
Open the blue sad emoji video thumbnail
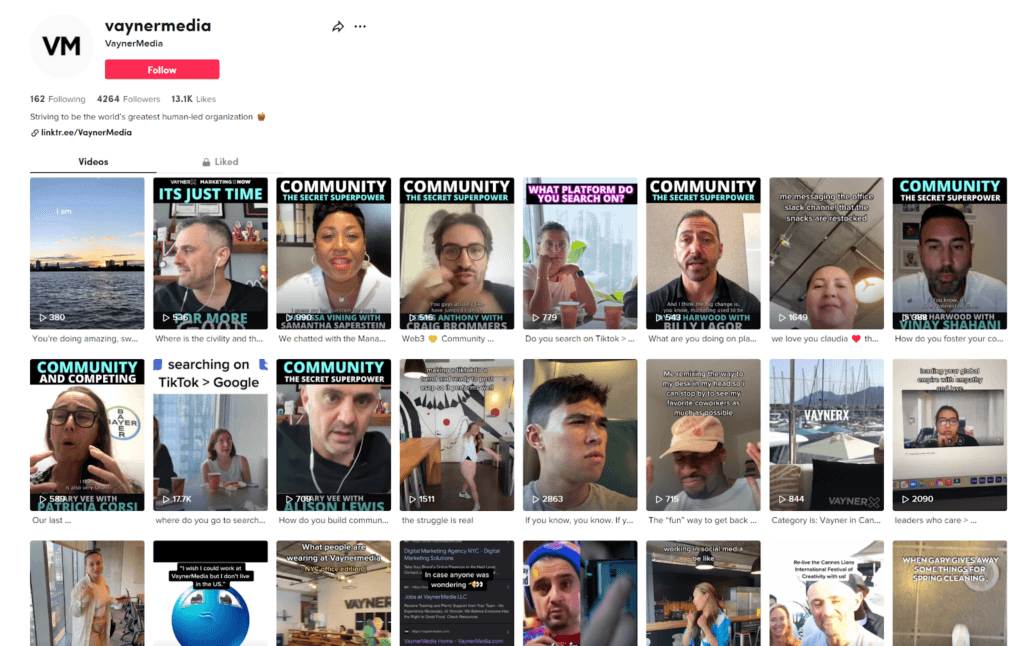210,593
